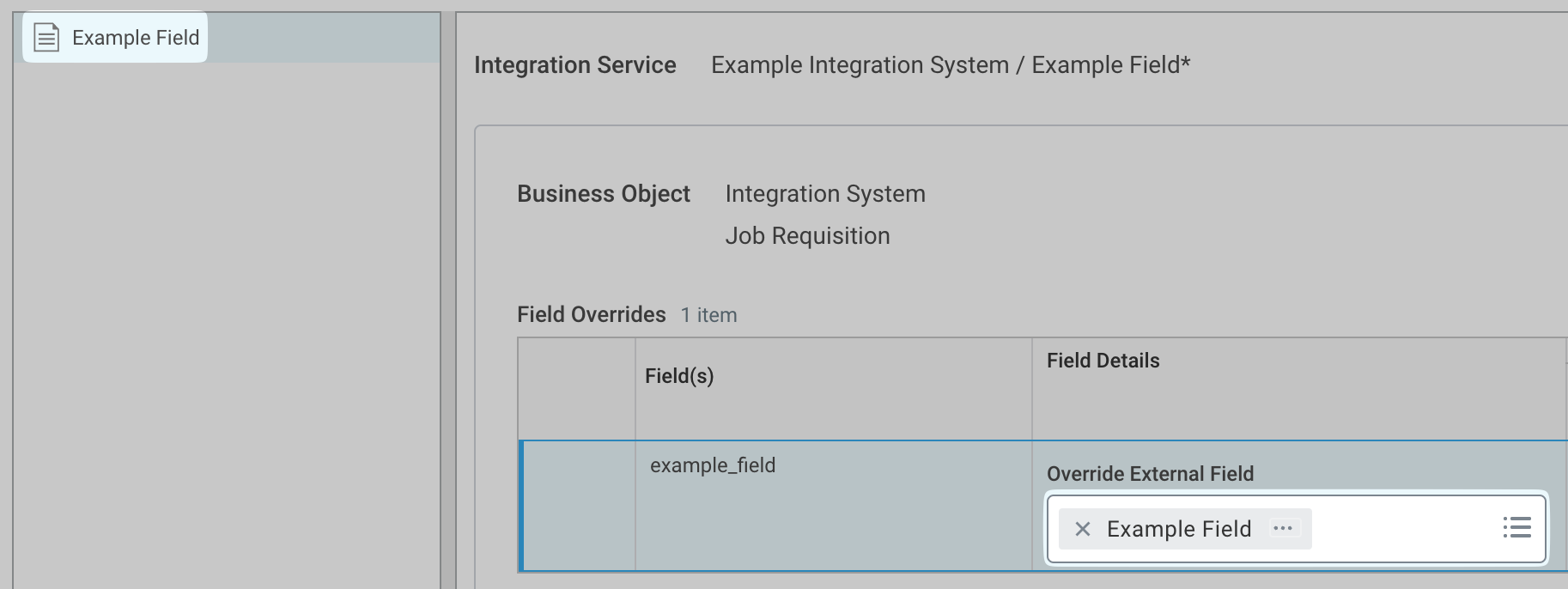The image size is (1568, 589).
Task: Click the Business Object label
Action: (x=603, y=194)
